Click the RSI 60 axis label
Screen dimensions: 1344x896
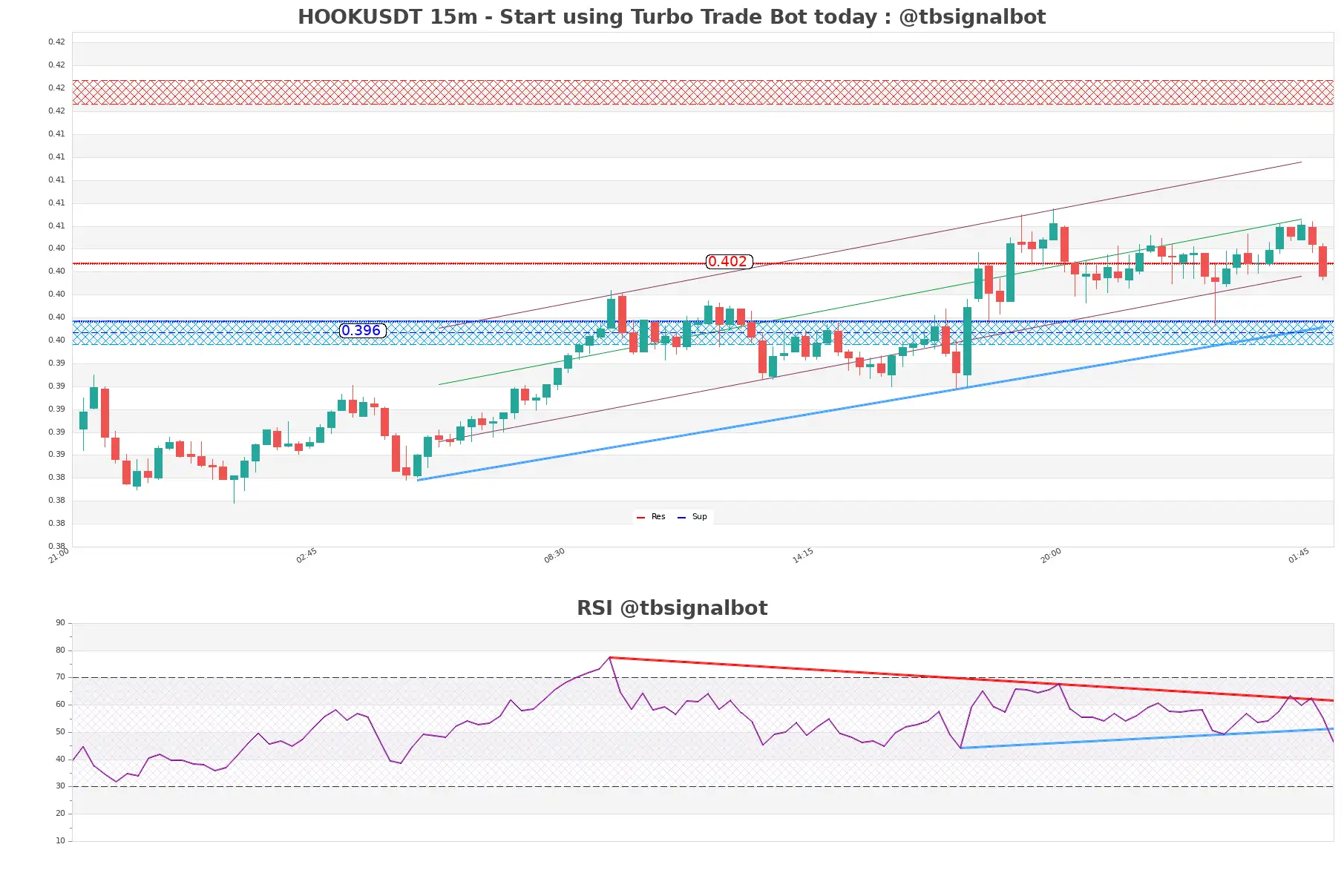point(60,705)
